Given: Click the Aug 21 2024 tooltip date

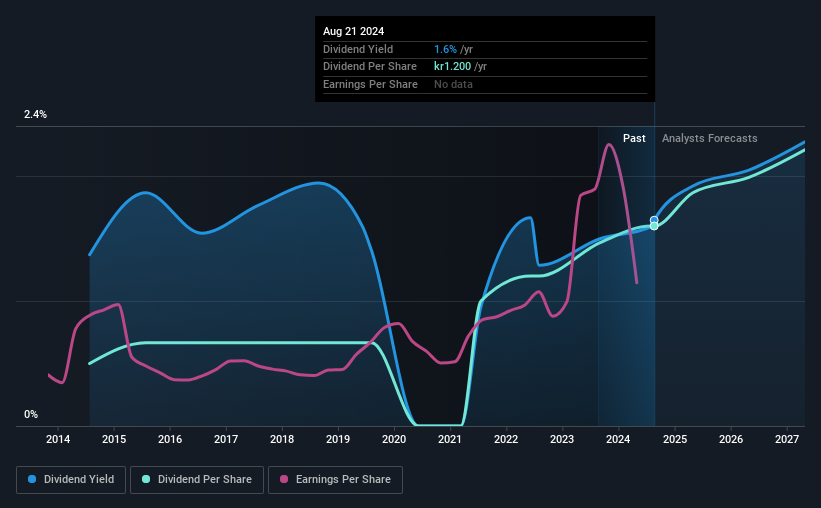Looking at the screenshot, I should [x=353, y=31].
